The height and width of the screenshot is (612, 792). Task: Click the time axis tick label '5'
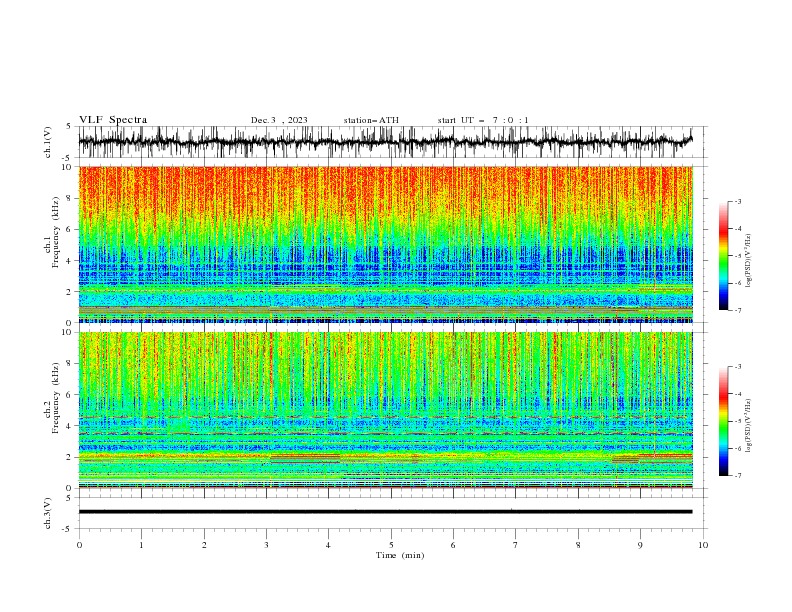[x=391, y=545]
